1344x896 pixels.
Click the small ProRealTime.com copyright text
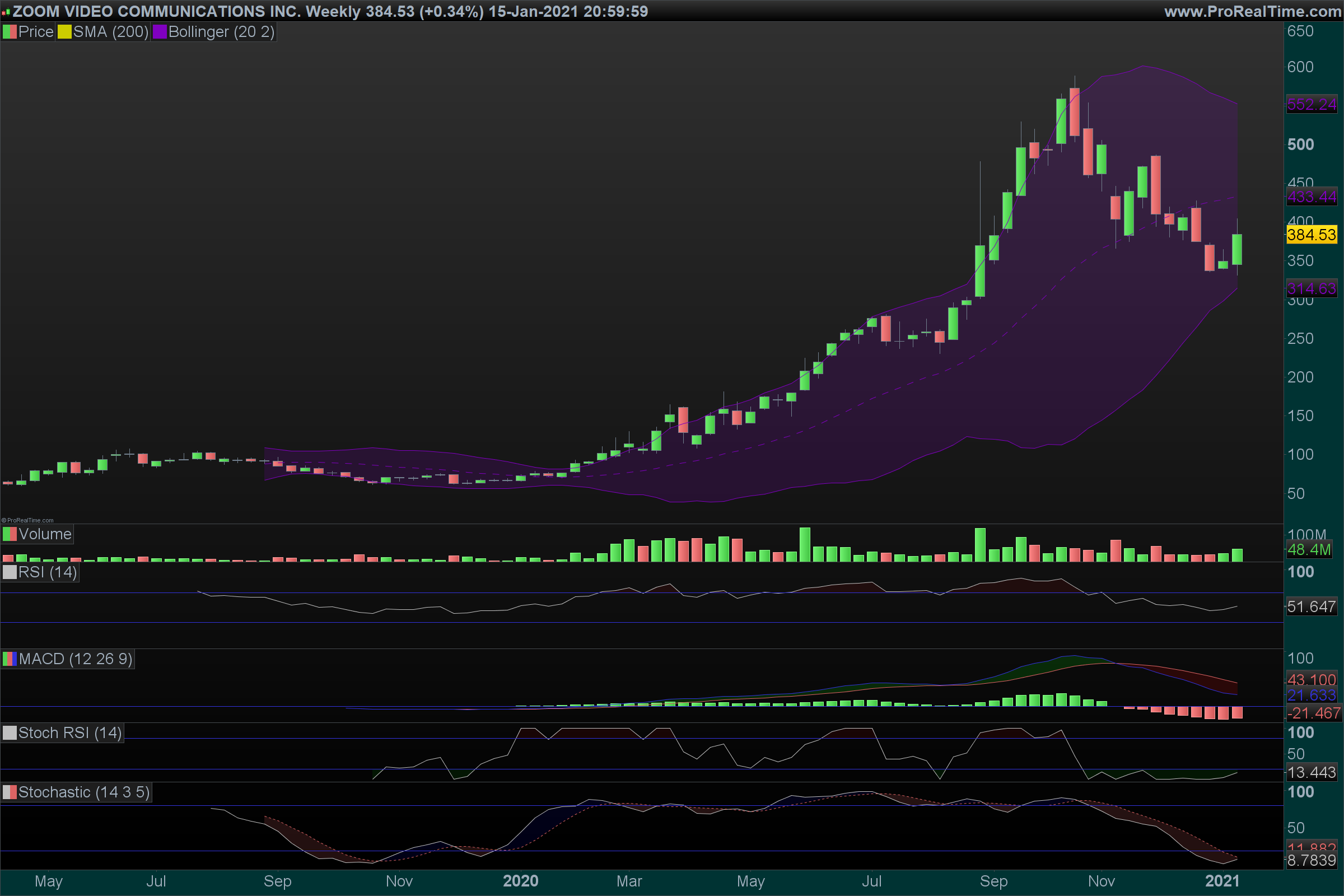(x=27, y=521)
